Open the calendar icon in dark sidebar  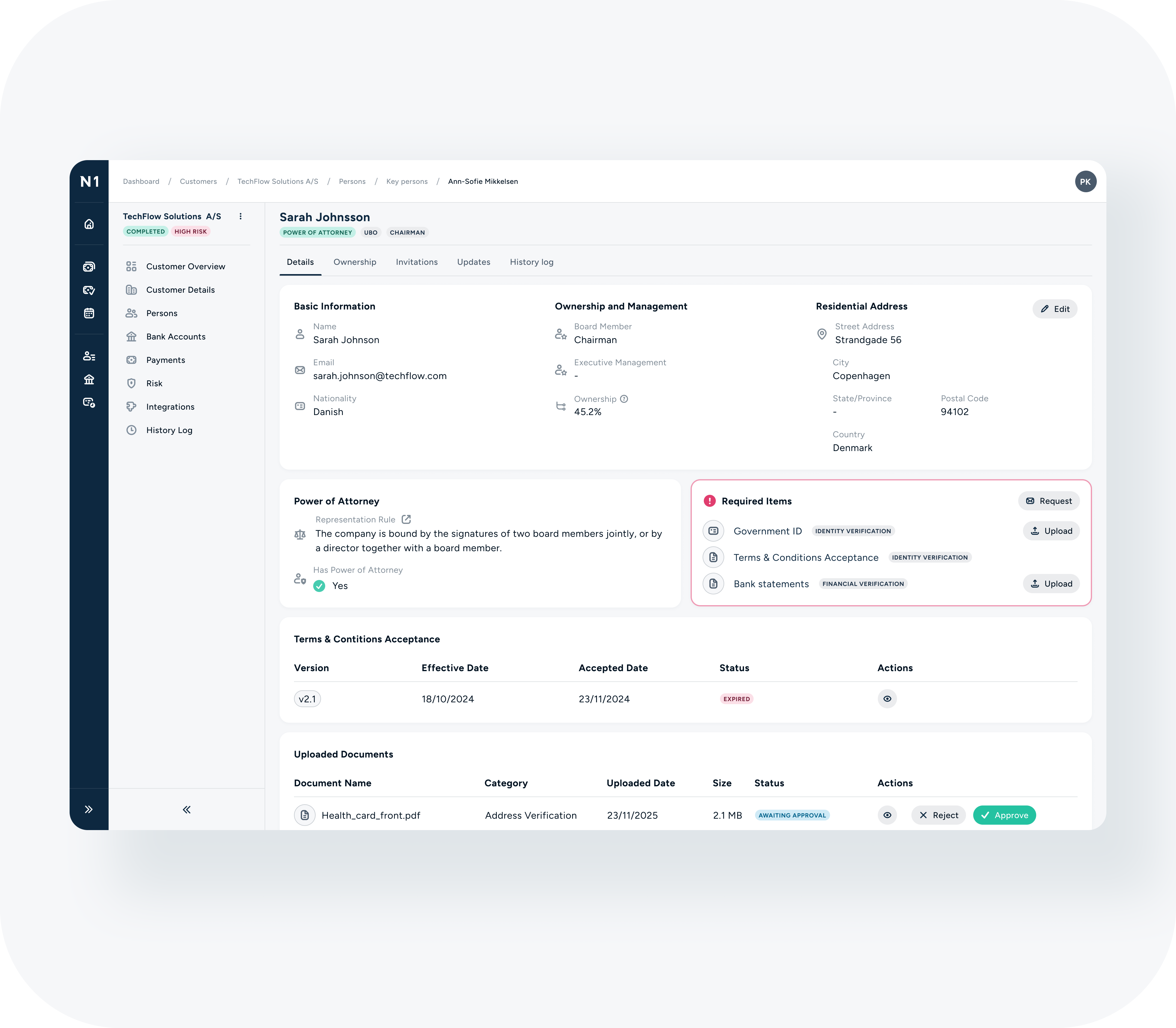(x=89, y=313)
